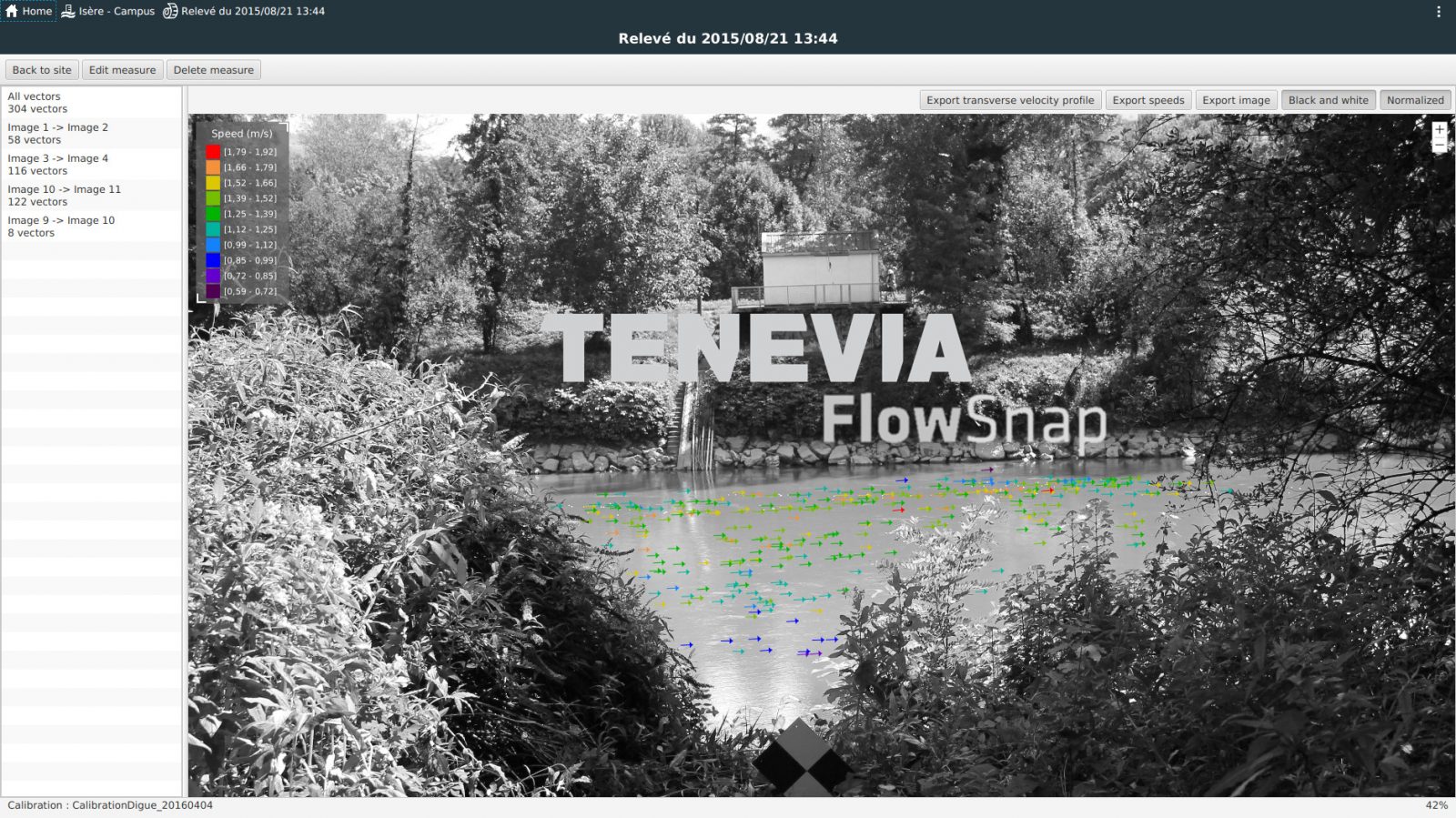Toggle Black and white mode
This screenshot has width=1456, height=818.
[1328, 100]
